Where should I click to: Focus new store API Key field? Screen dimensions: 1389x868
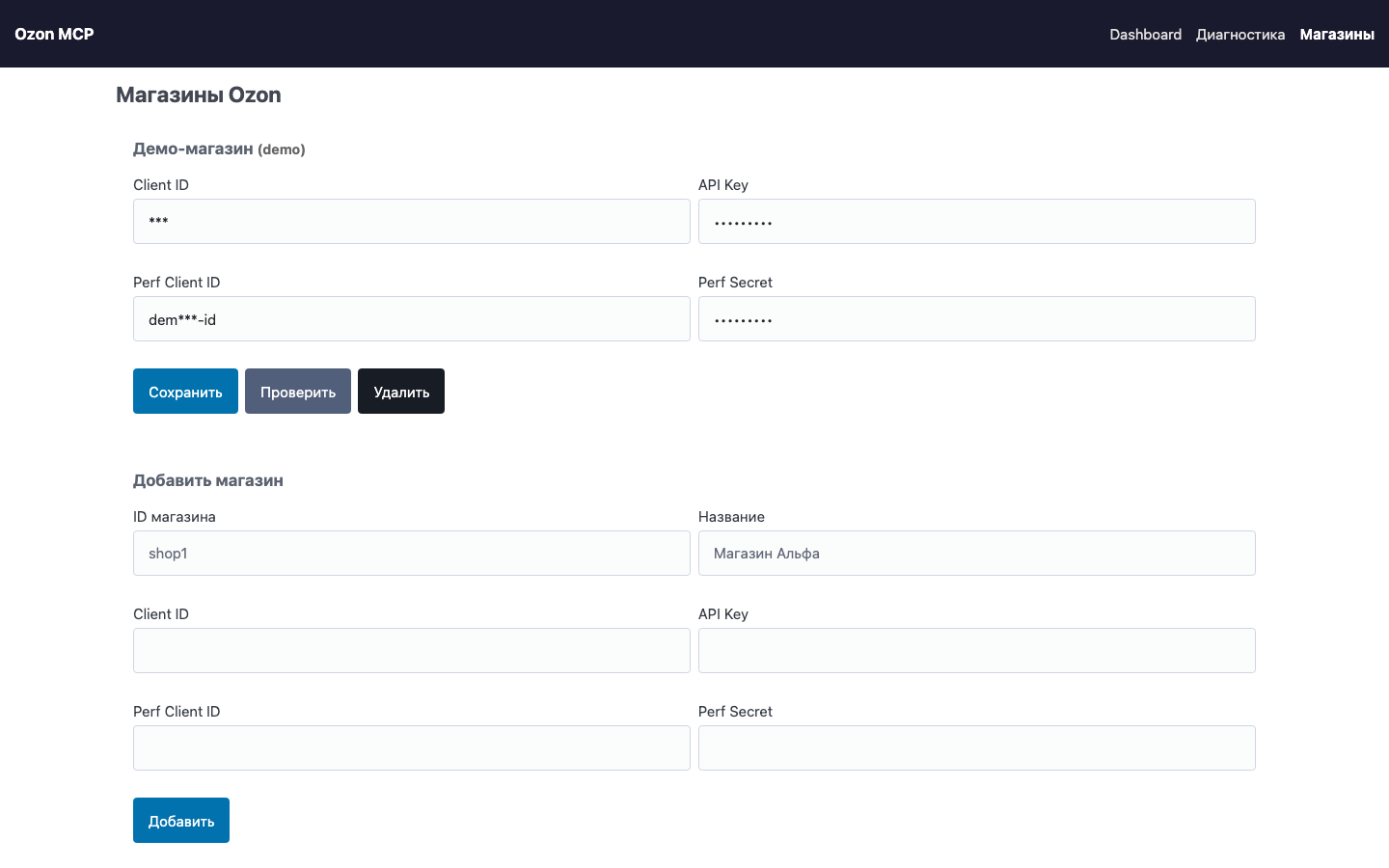977,651
